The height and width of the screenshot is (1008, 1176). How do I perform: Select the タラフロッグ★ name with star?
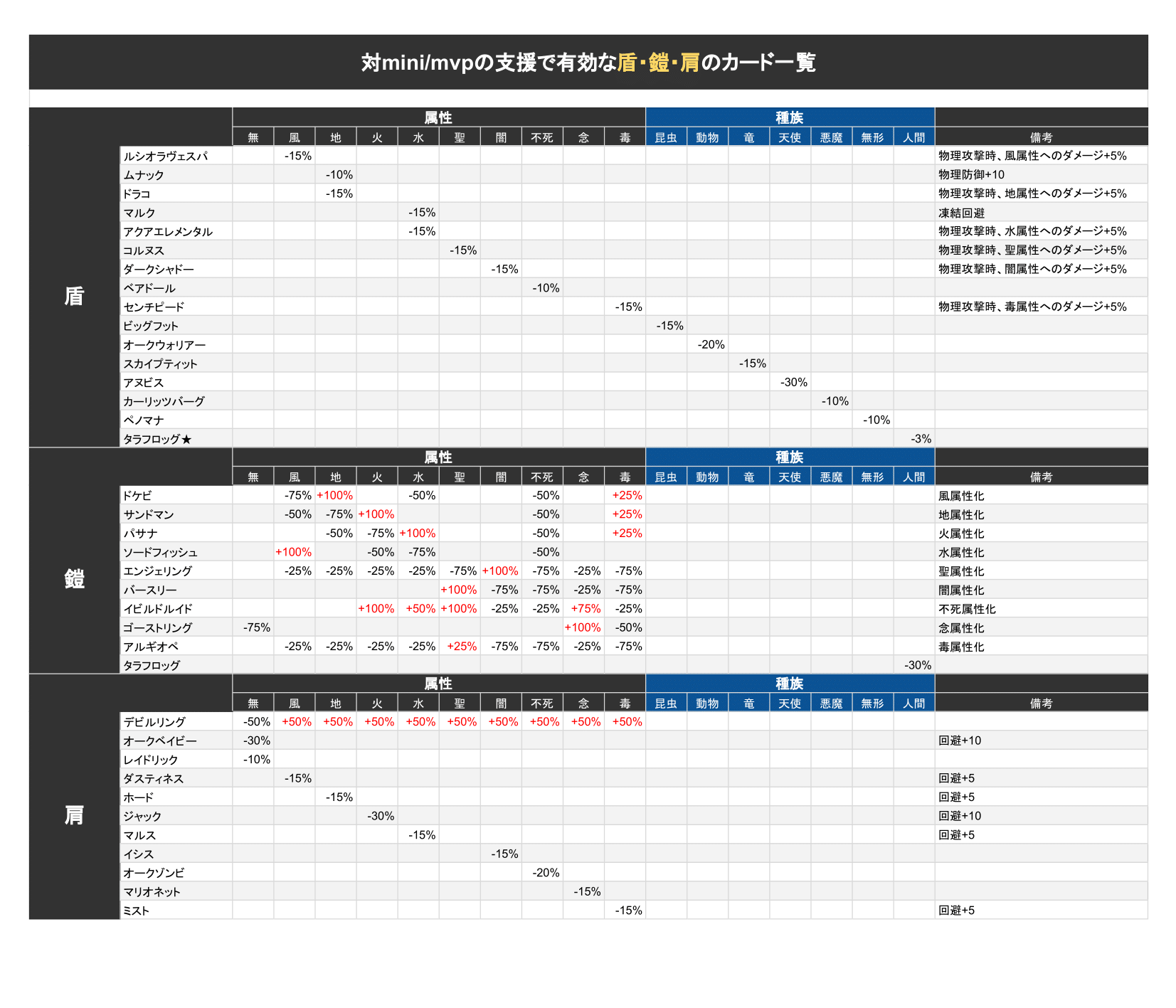pos(157,439)
